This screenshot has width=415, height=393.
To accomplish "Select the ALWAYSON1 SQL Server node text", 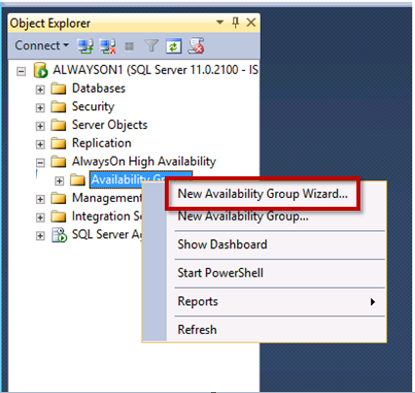I will click(155, 70).
